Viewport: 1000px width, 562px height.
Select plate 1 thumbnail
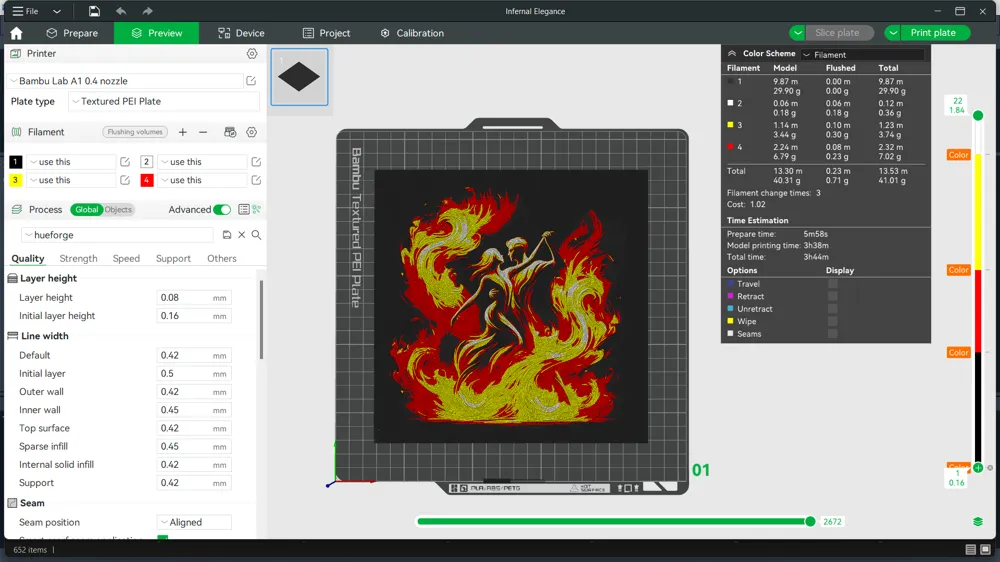pyautogui.click(x=299, y=77)
